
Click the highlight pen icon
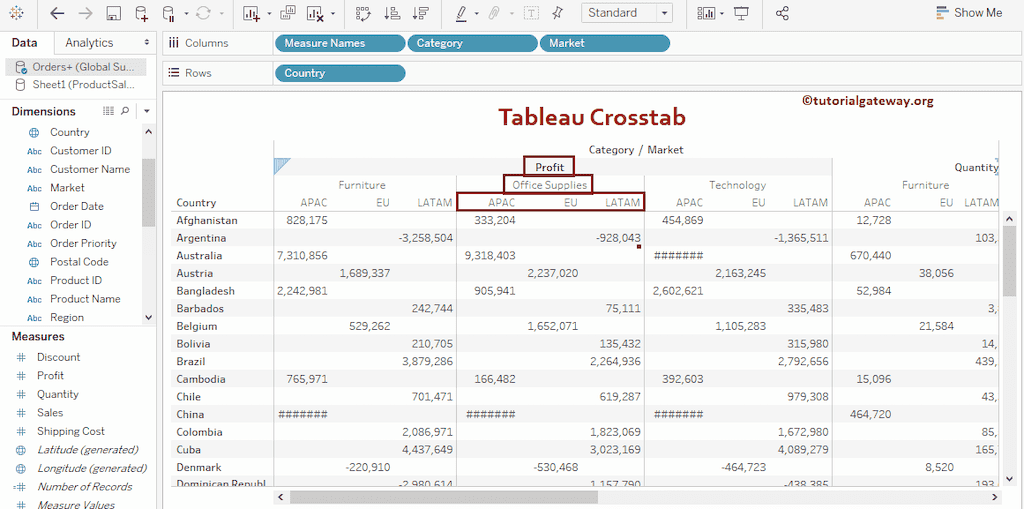pyautogui.click(x=461, y=13)
